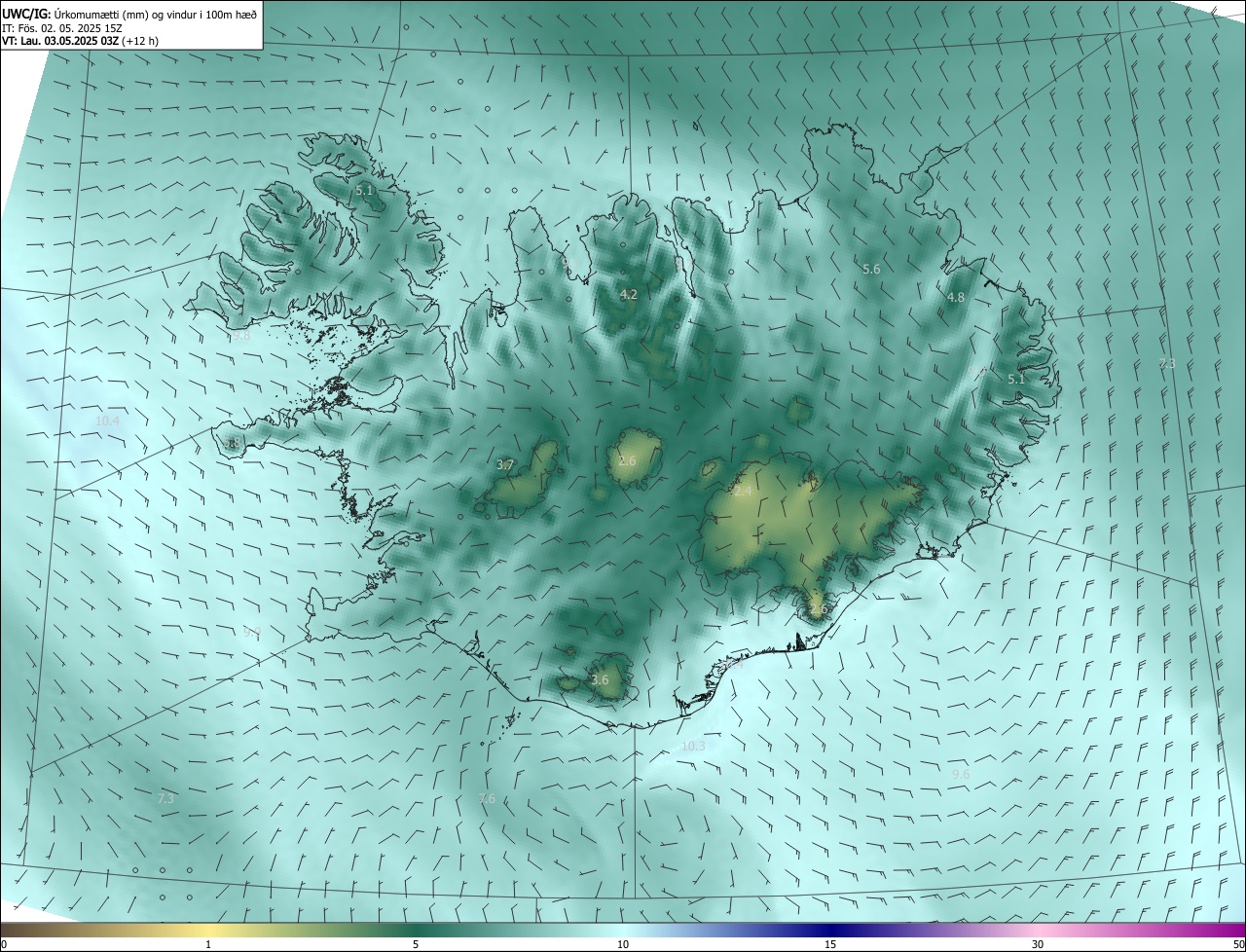Click the 9.8 value south of the Westfjords
The width and height of the screenshot is (1246, 952).
click(x=240, y=336)
